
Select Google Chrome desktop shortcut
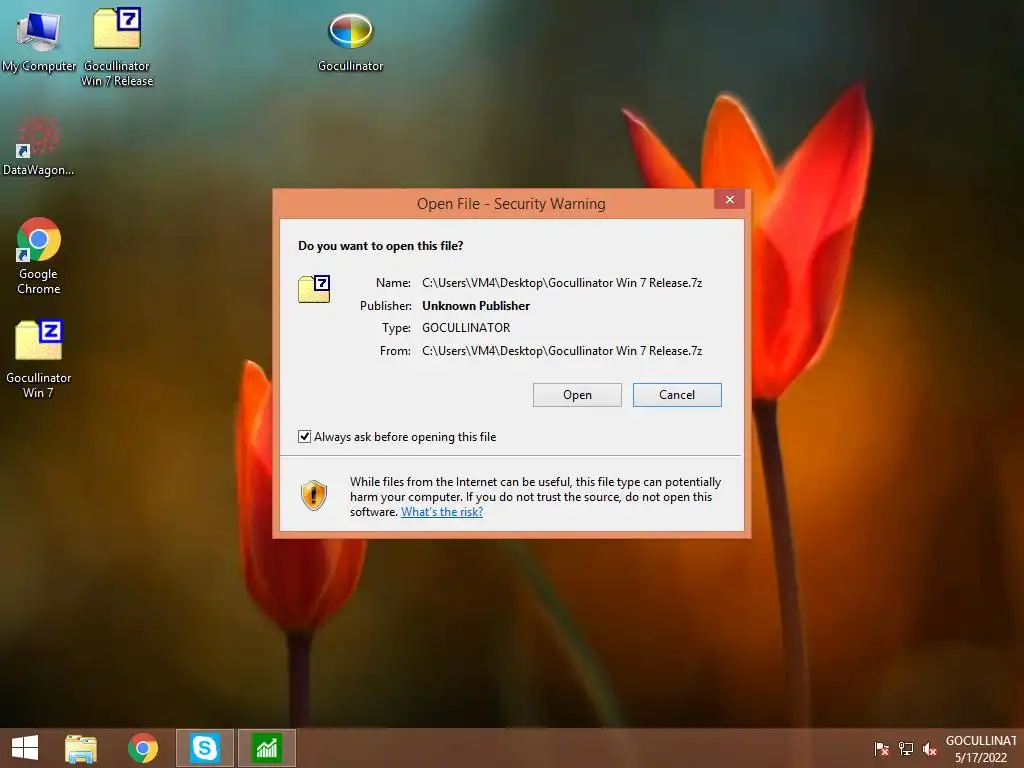[39, 255]
